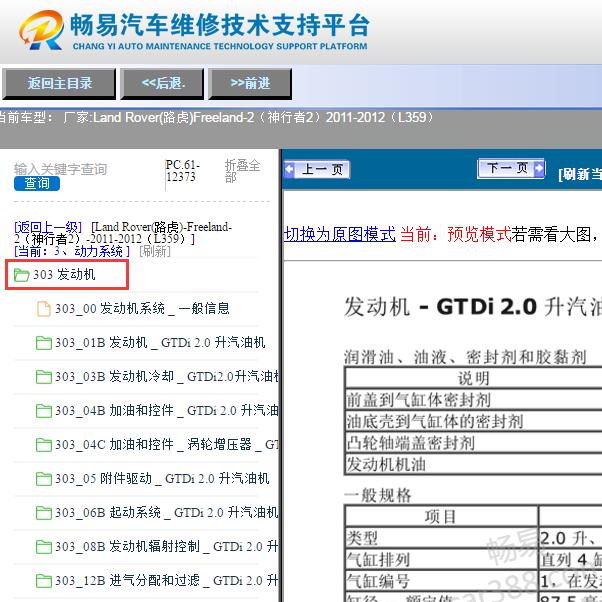Viewport: 602px width, 602px height.
Task: Click folder icon of 303_05
Action: tap(44, 479)
